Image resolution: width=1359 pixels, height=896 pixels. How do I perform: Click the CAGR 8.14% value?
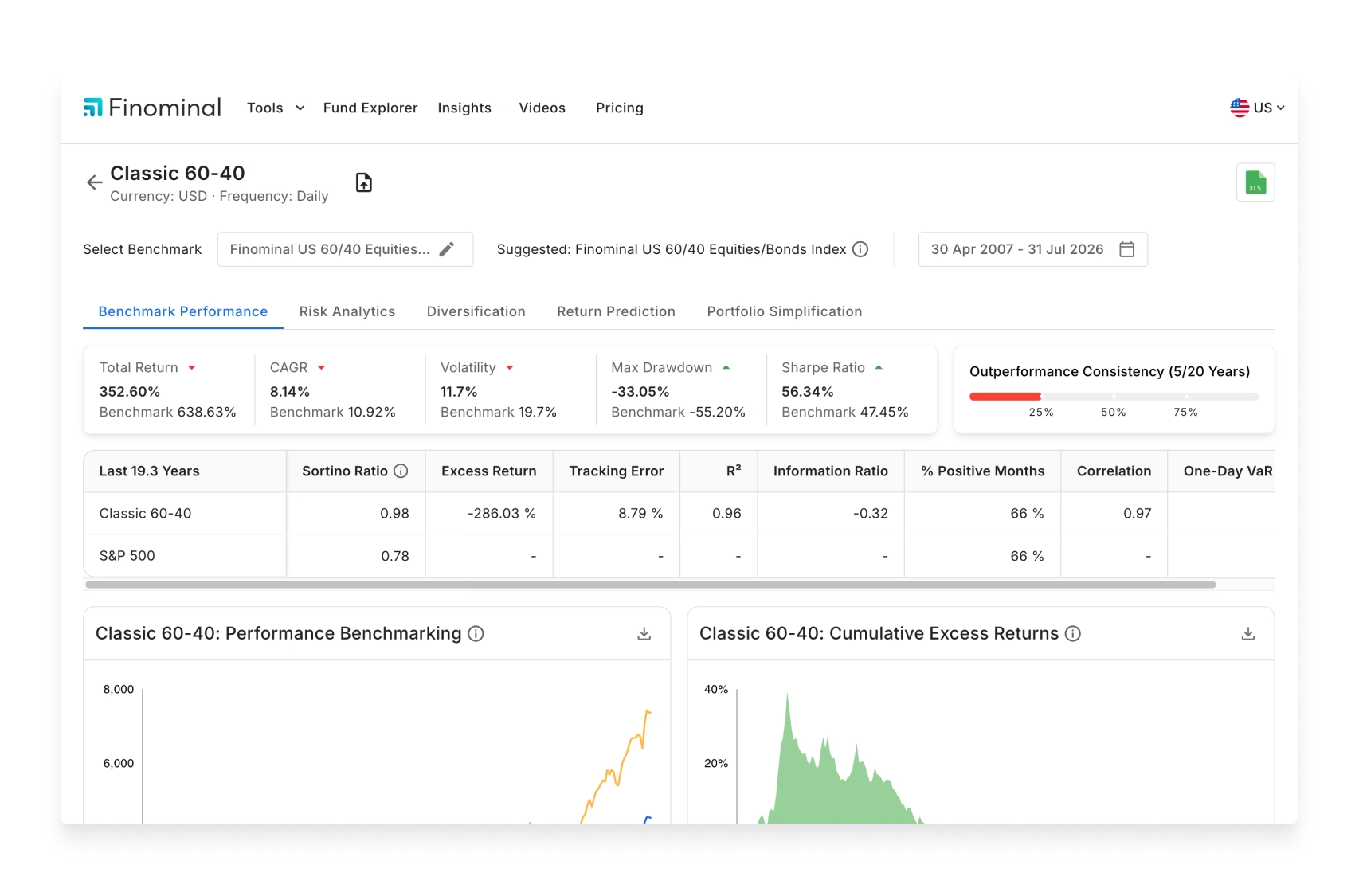tap(290, 392)
